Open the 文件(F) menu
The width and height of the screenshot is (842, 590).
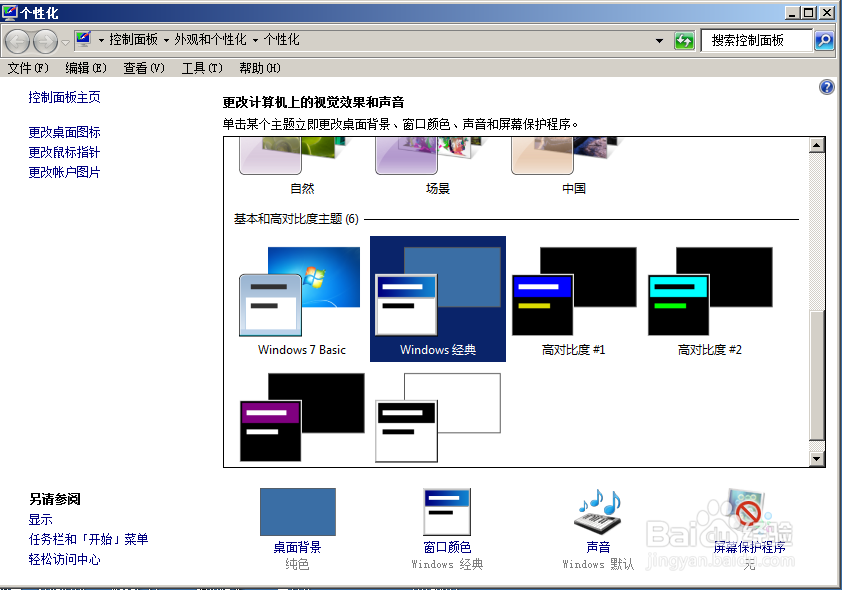click(28, 68)
